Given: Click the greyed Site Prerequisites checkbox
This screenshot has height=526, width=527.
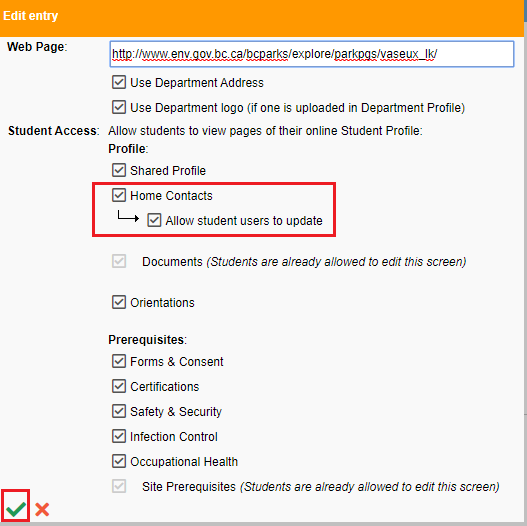Looking at the screenshot, I should click(x=119, y=486).
